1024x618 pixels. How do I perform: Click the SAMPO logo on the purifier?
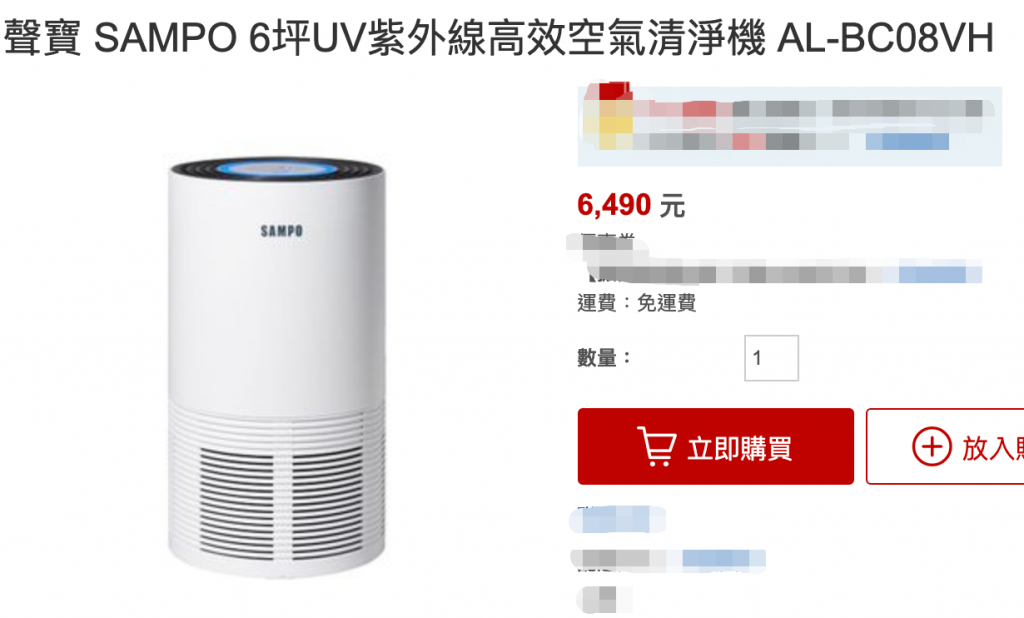click(281, 231)
